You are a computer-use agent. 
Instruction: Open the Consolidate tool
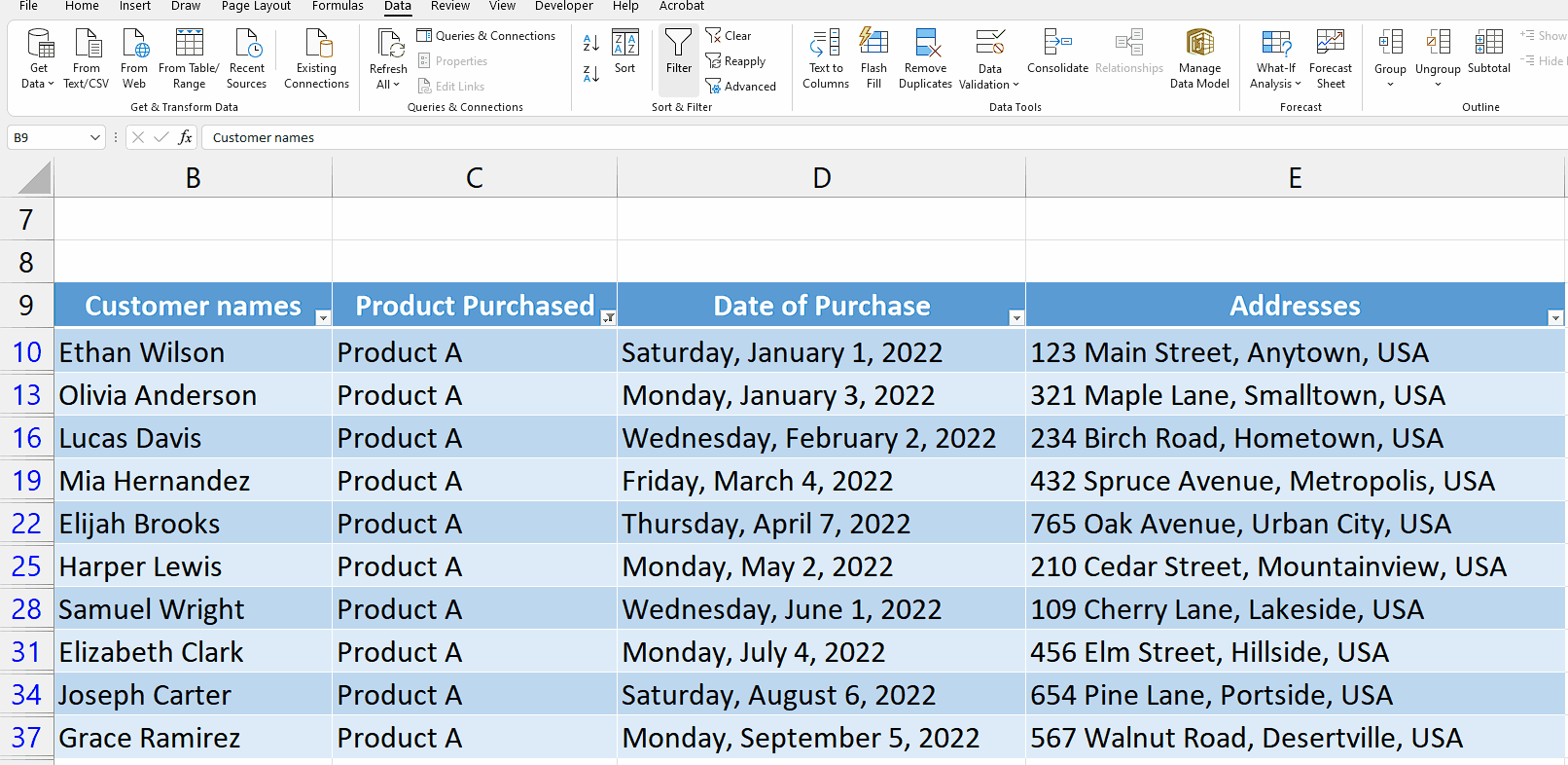pos(1057,53)
